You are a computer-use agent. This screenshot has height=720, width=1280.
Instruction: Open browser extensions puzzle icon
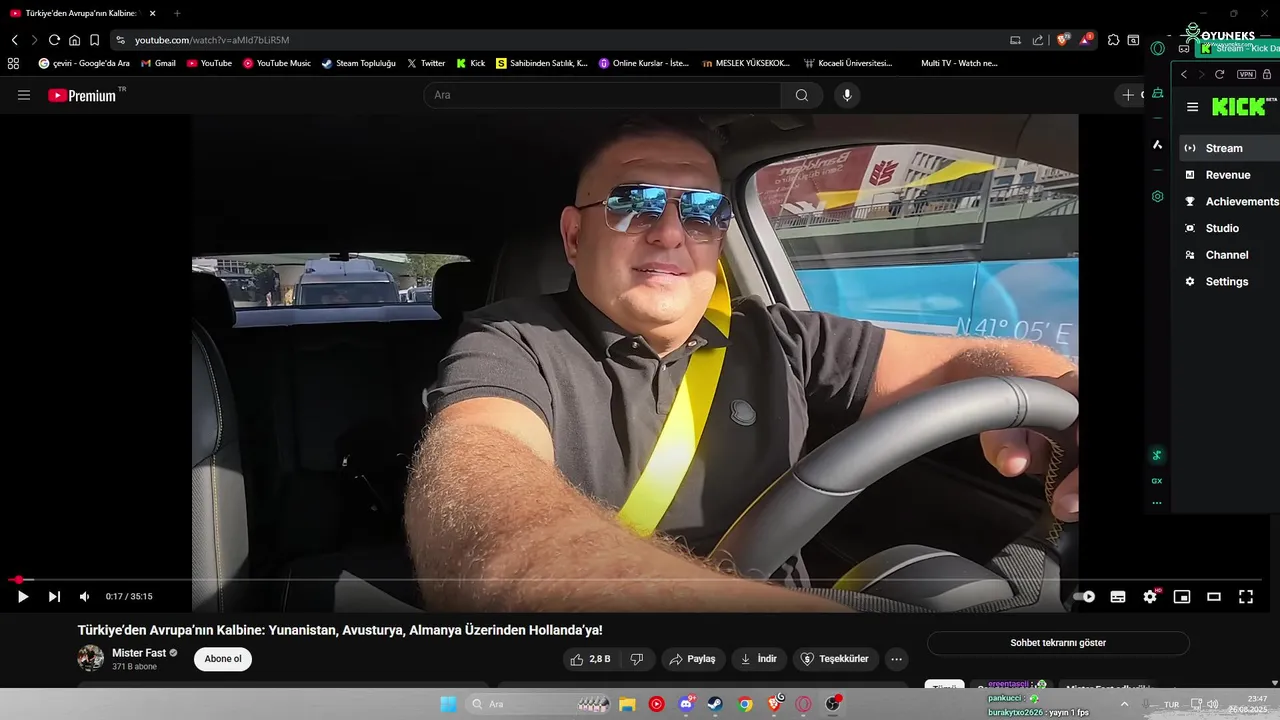(1113, 40)
